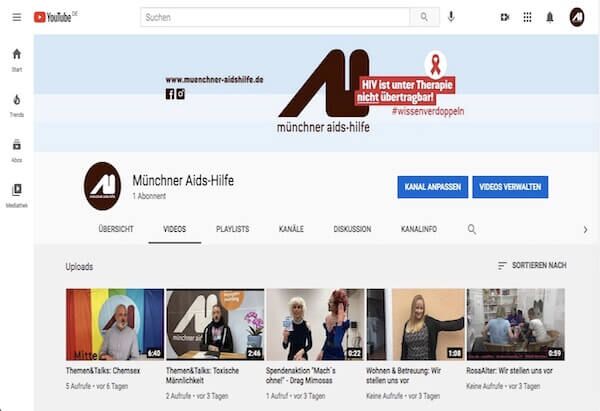
Task: Open the account avatar menu
Action: coord(577,17)
